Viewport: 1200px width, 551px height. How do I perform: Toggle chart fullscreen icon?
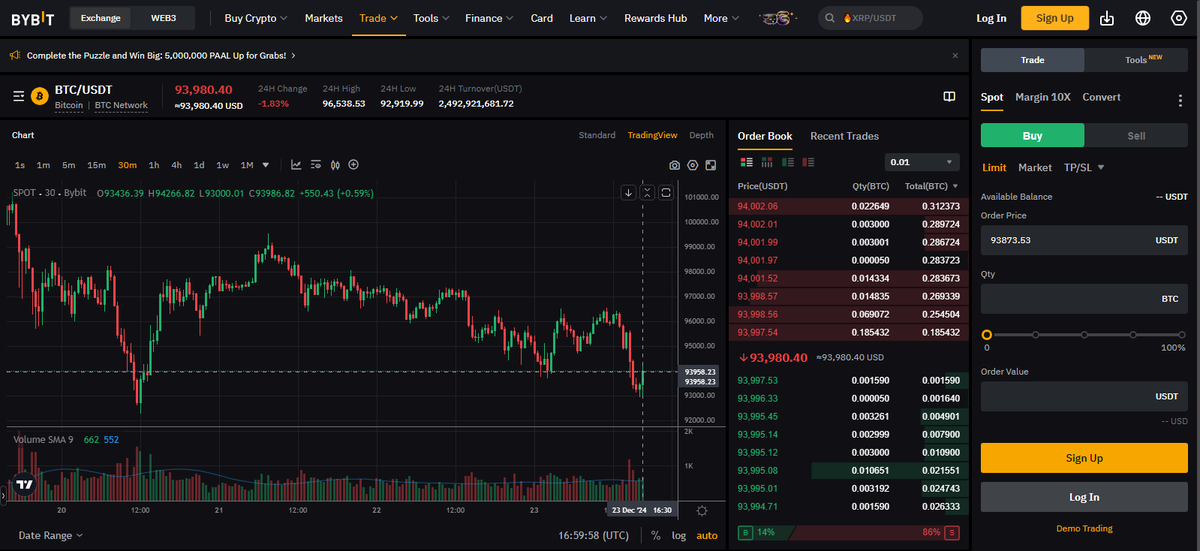tap(710, 165)
